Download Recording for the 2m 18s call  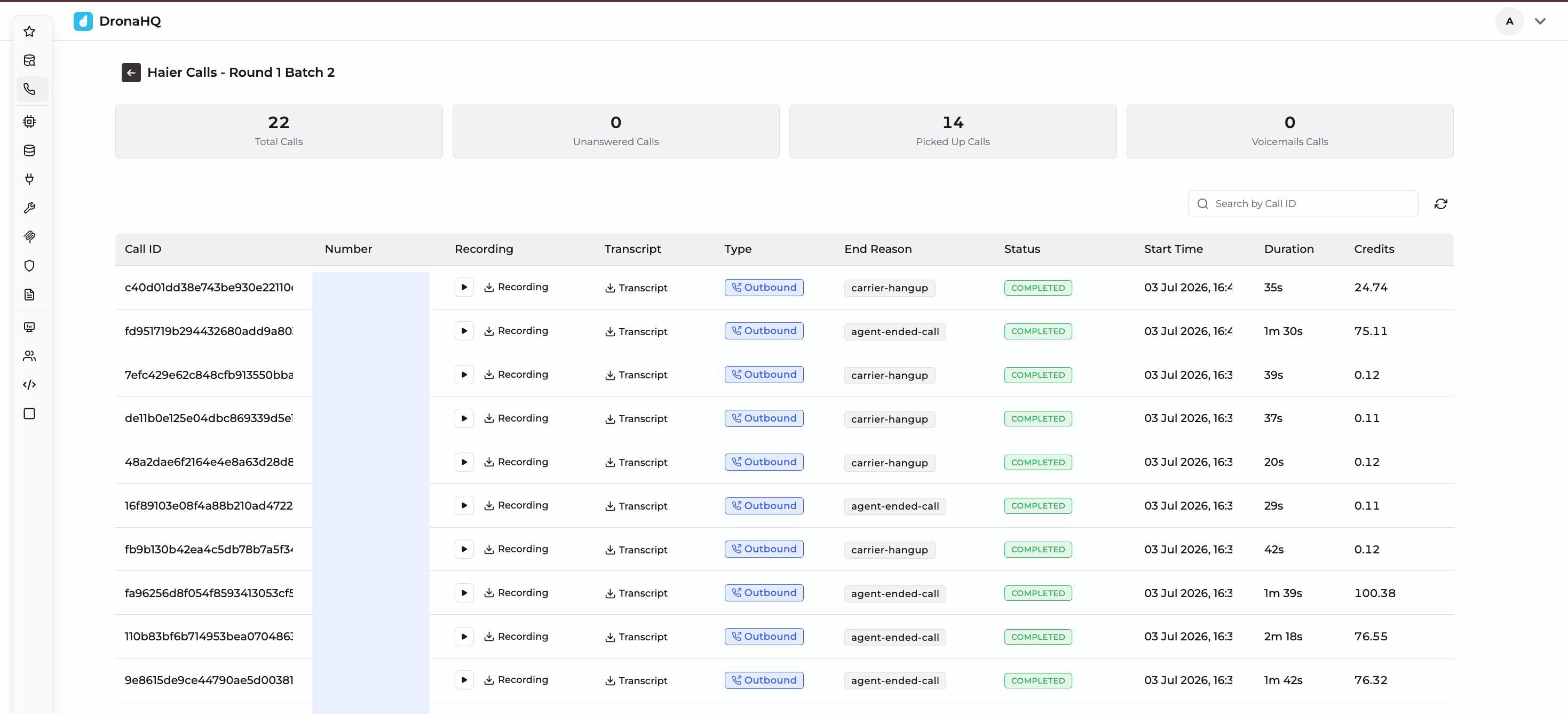pos(516,637)
